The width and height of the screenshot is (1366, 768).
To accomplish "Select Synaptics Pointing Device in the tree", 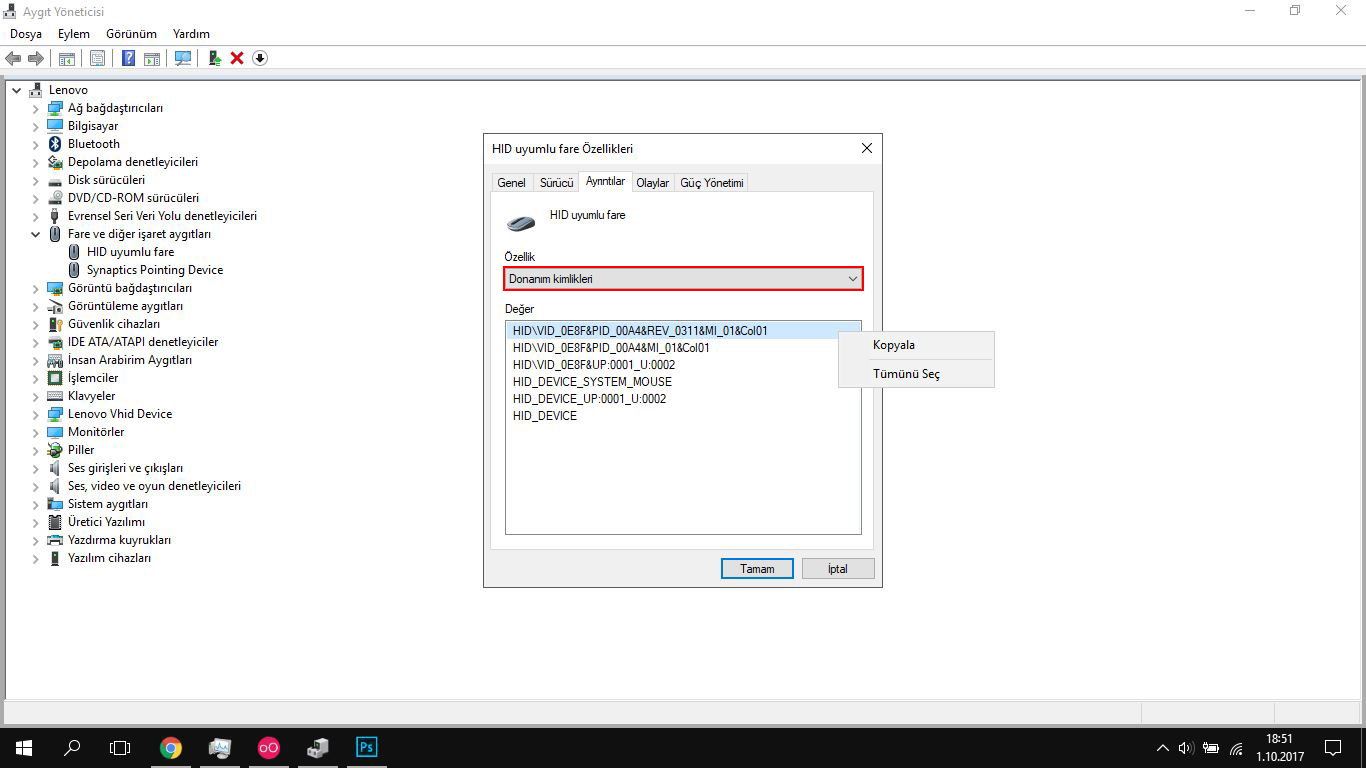I will (x=155, y=270).
